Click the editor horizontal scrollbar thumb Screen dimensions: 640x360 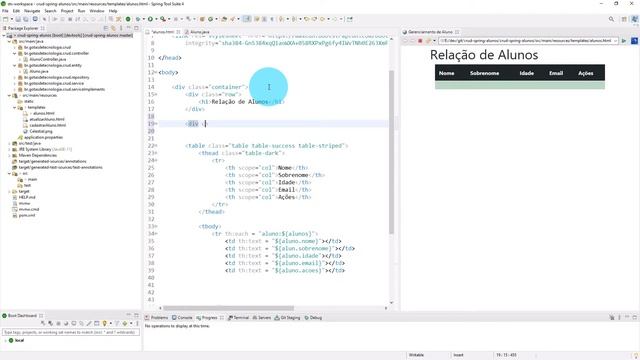click(x=229, y=308)
